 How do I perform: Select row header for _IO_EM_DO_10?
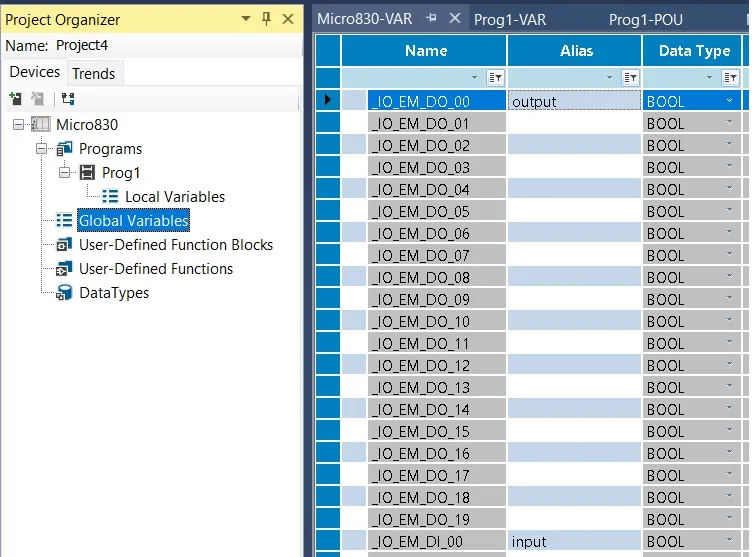pyautogui.click(x=328, y=320)
